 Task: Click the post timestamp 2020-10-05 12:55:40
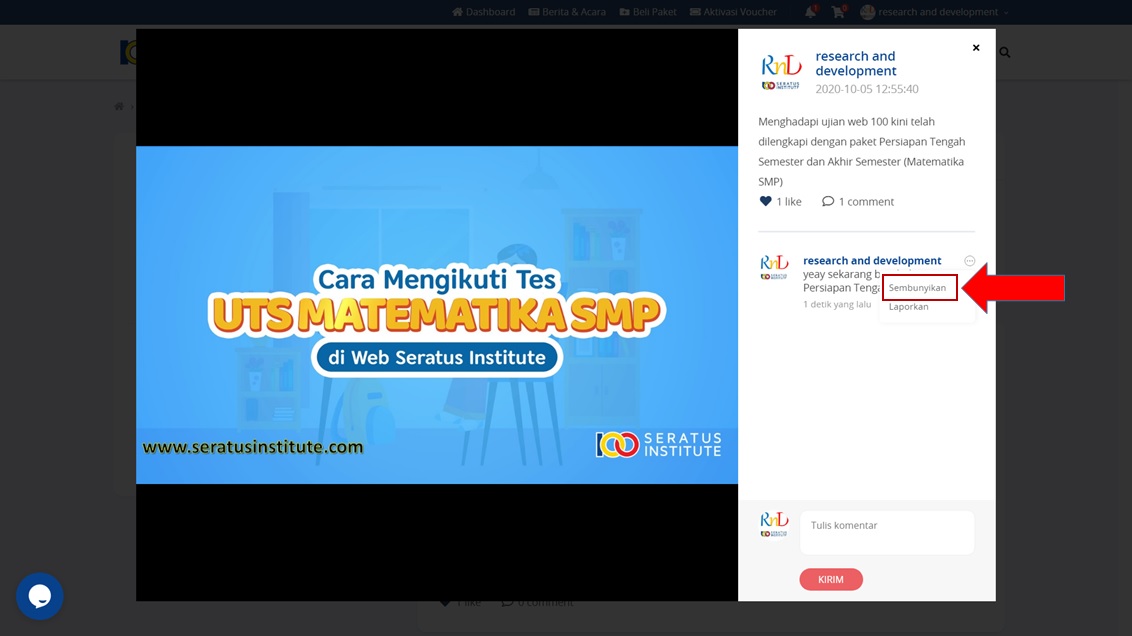pyautogui.click(x=867, y=89)
